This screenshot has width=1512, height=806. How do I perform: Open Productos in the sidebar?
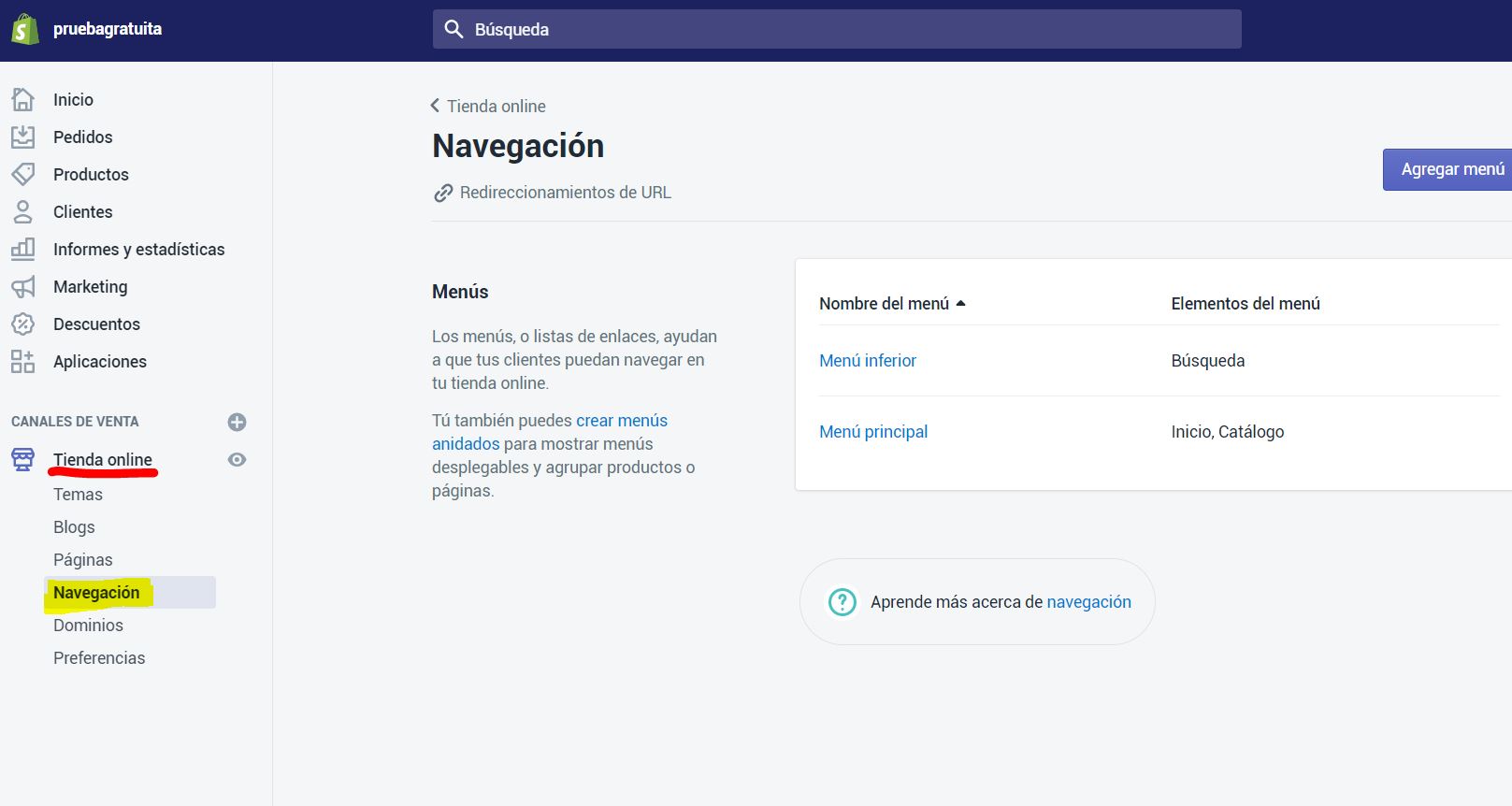coord(91,175)
